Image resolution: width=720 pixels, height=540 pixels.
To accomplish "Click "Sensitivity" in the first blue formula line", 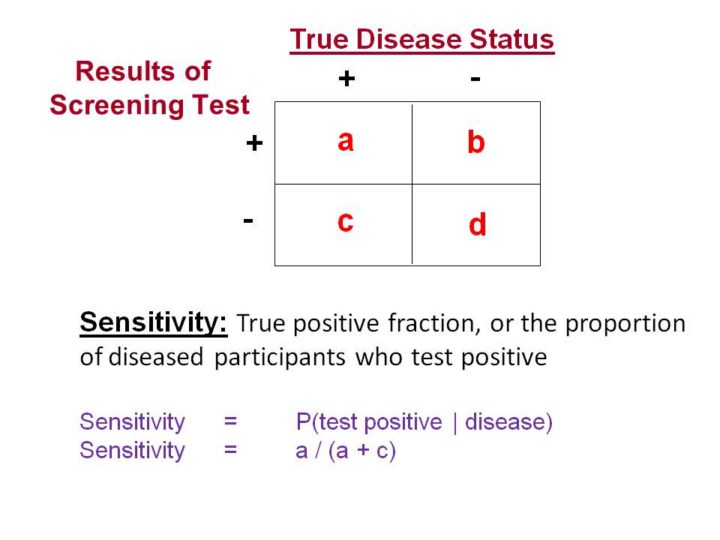I will pos(132,422).
